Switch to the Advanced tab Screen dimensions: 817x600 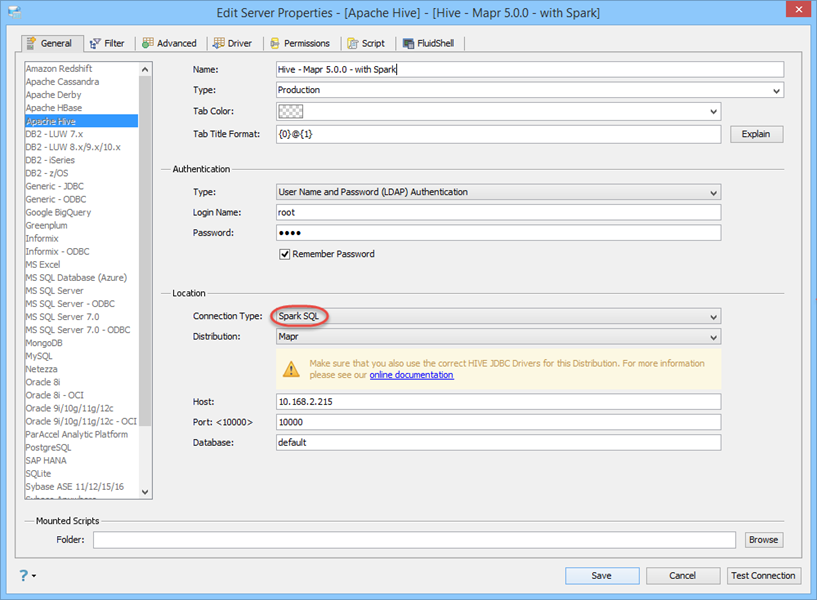tap(170, 43)
